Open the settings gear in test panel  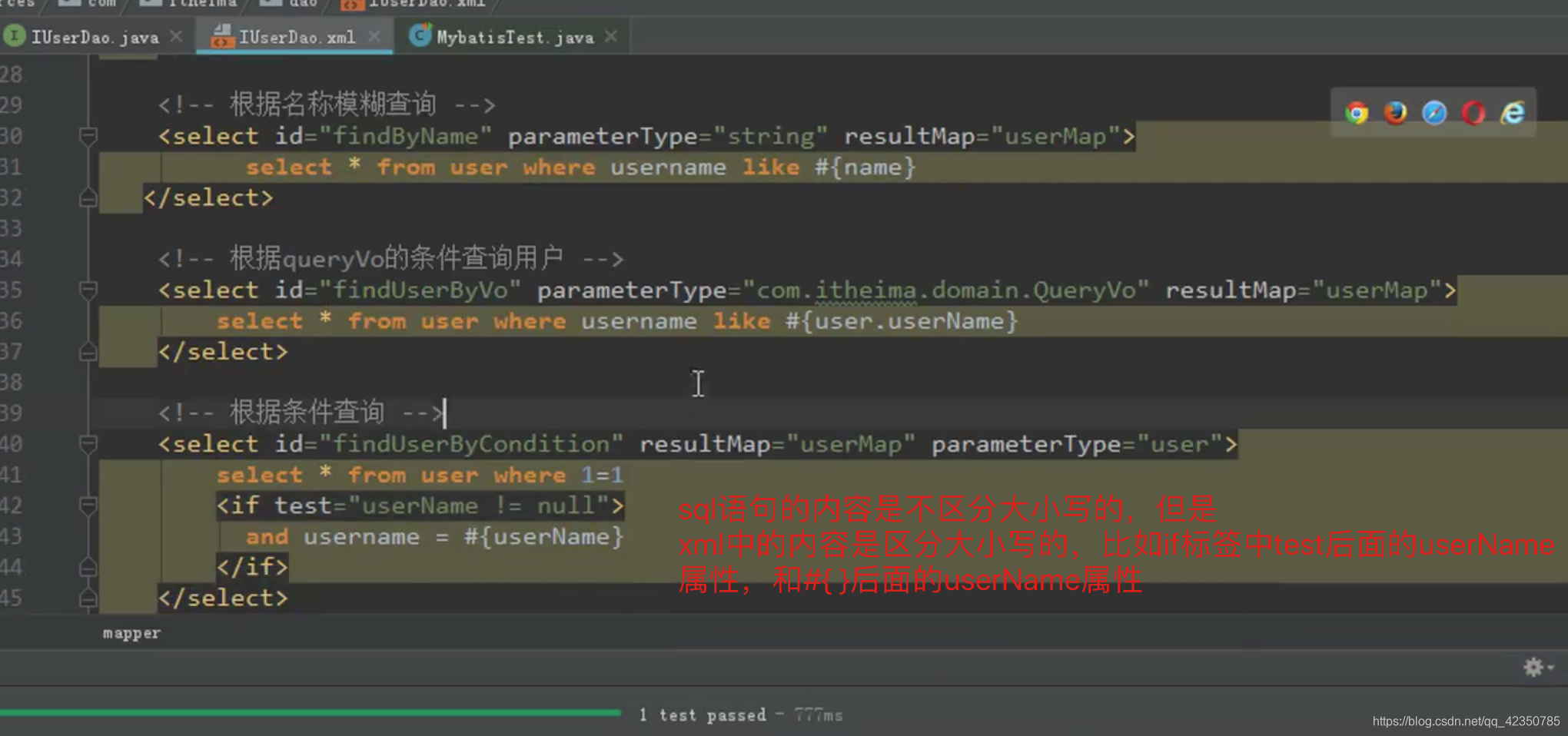(x=1534, y=667)
